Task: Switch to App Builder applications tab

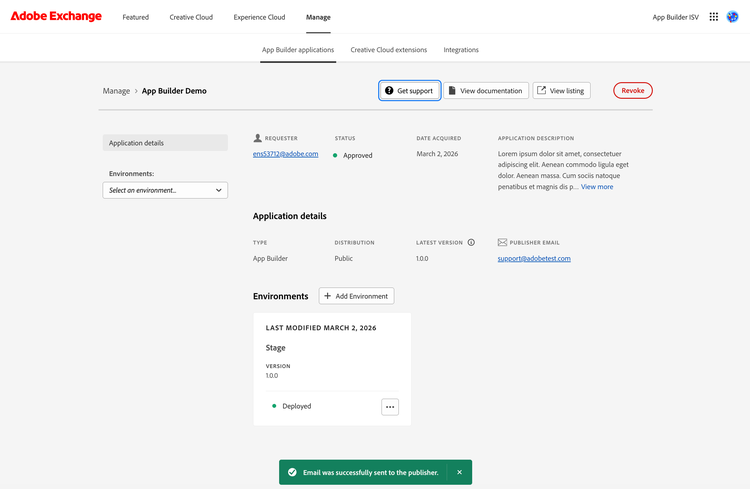Action: (298, 50)
